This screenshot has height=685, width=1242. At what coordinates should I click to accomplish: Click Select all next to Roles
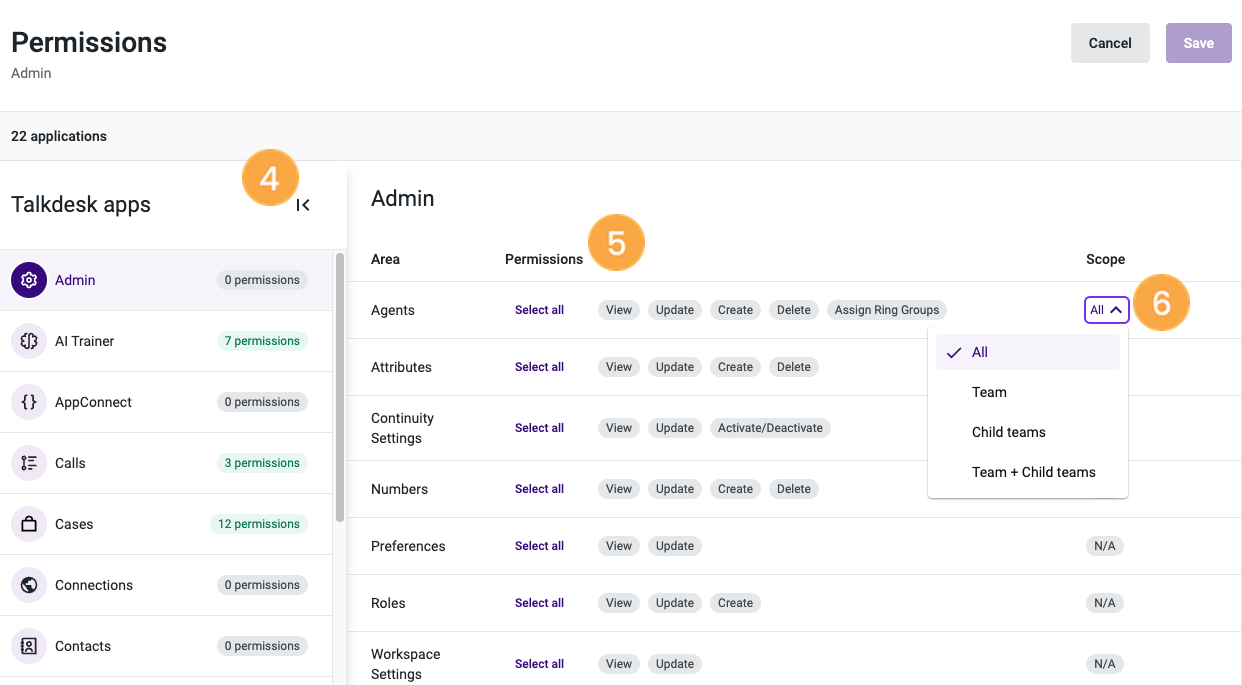click(x=539, y=603)
